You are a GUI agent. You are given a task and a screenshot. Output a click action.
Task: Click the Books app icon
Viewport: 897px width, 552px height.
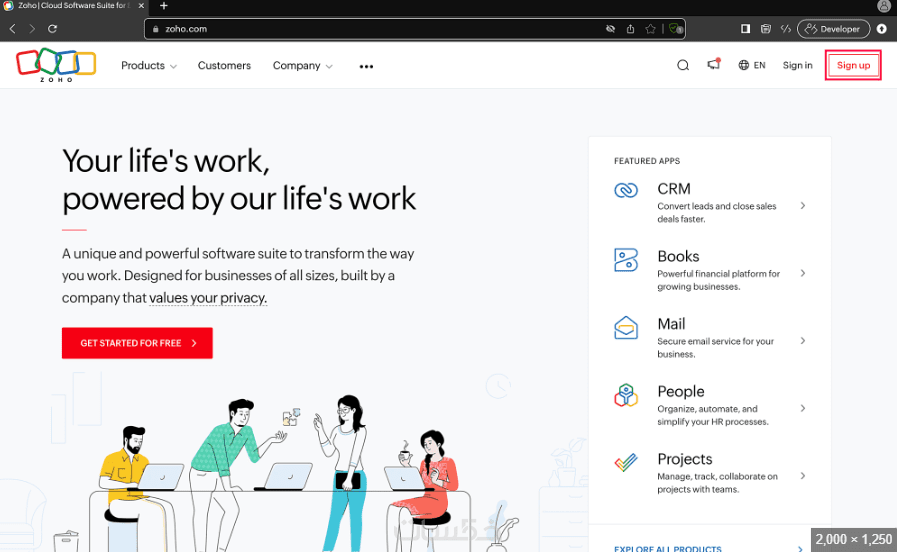(626, 260)
